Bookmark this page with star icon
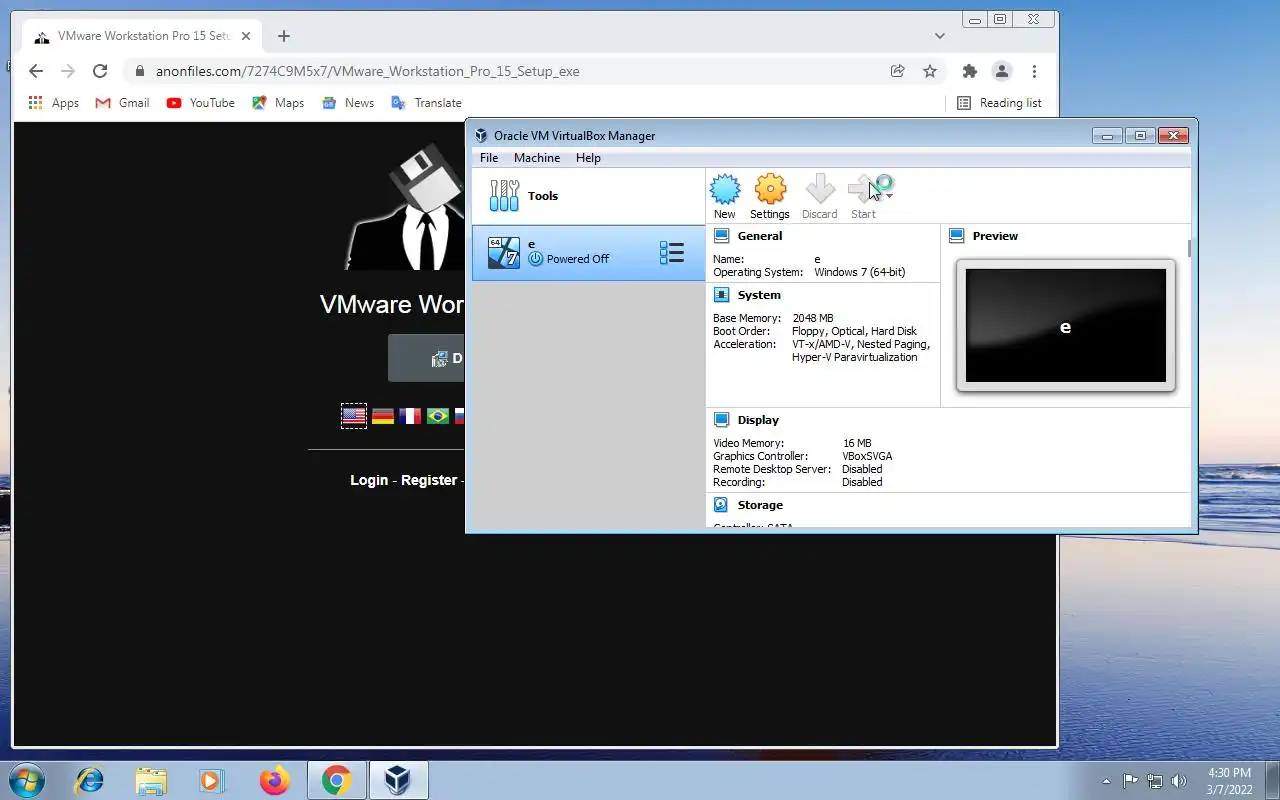Screen dimensions: 1280x800 930,71
